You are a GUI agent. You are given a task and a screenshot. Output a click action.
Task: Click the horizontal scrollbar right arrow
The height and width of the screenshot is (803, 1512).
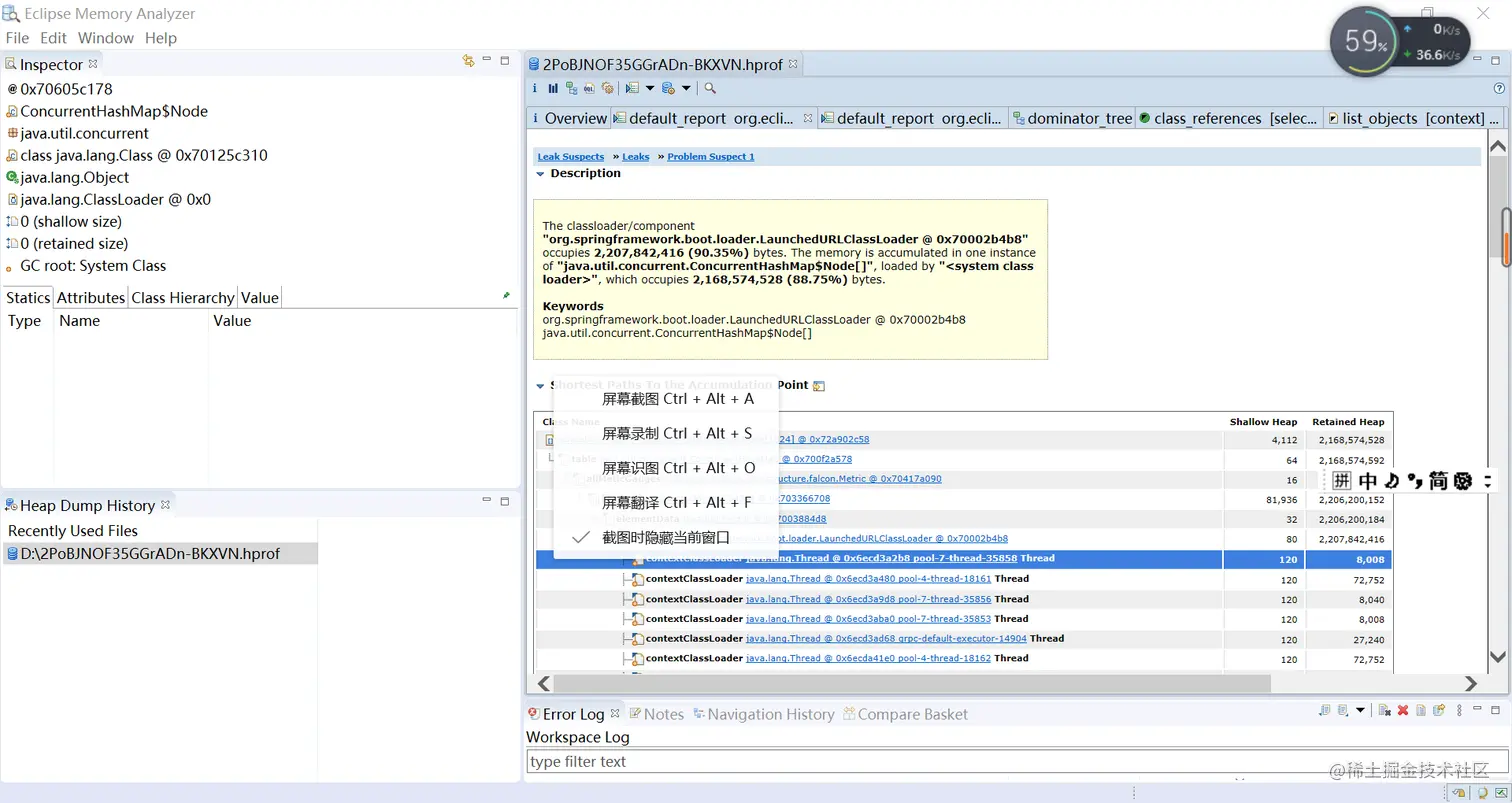tap(1470, 684)
